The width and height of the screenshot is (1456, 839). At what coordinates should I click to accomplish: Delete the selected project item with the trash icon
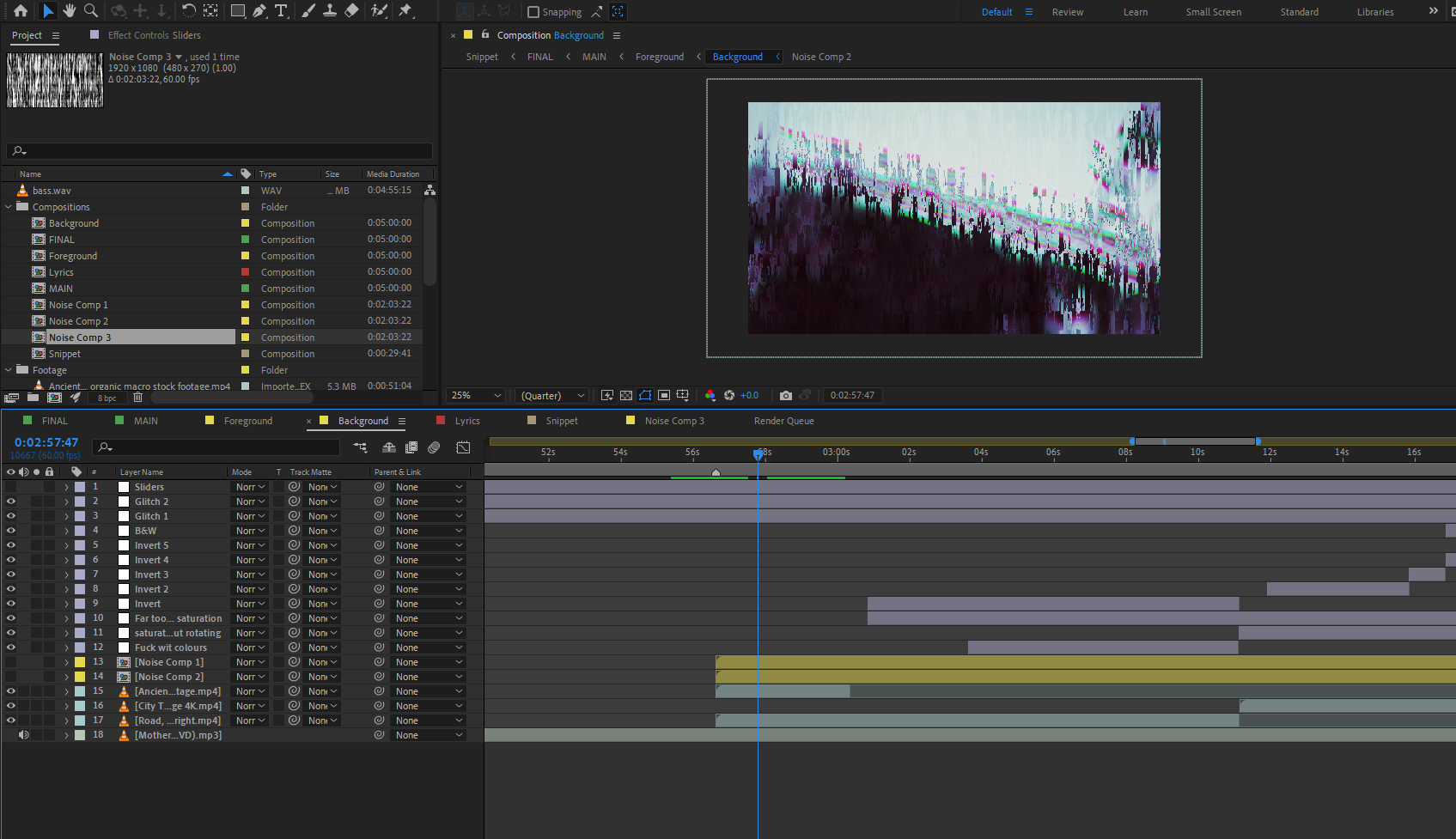(137, 398)
